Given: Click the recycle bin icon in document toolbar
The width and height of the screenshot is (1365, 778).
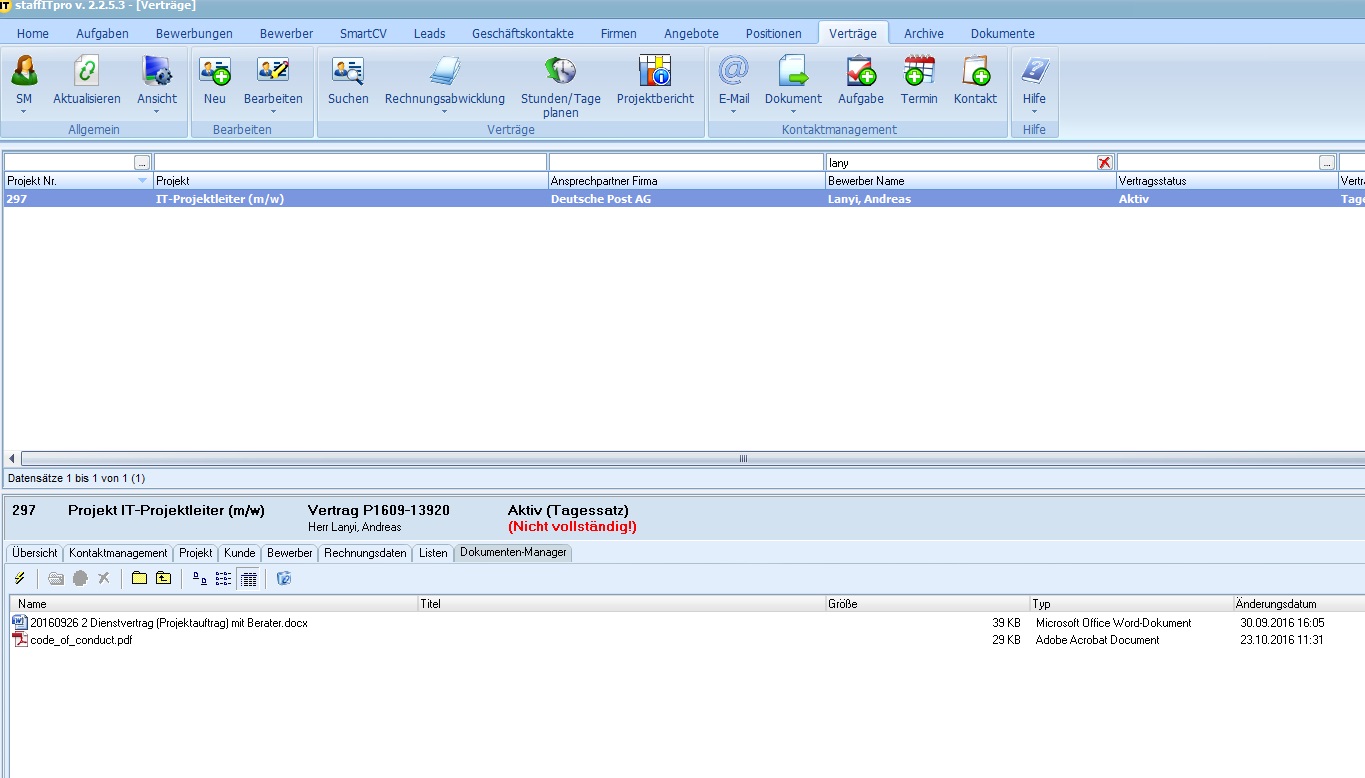Looking at the screenshot, I should pyautogui.click(x=284, y=578).
